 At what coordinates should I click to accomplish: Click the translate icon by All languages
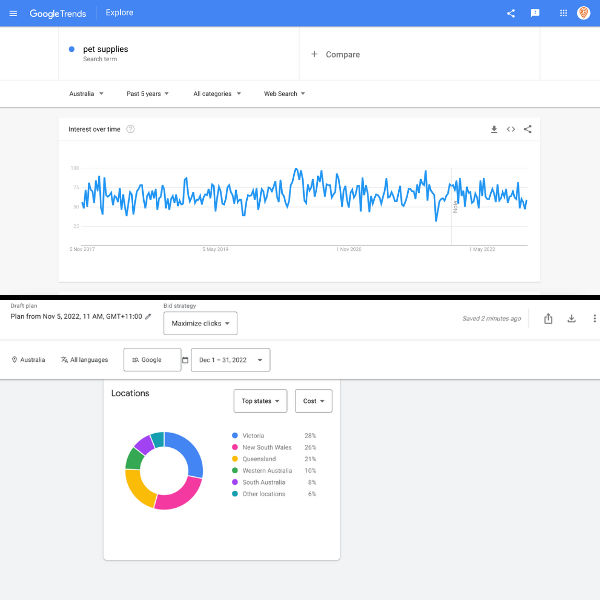(64, 360)
